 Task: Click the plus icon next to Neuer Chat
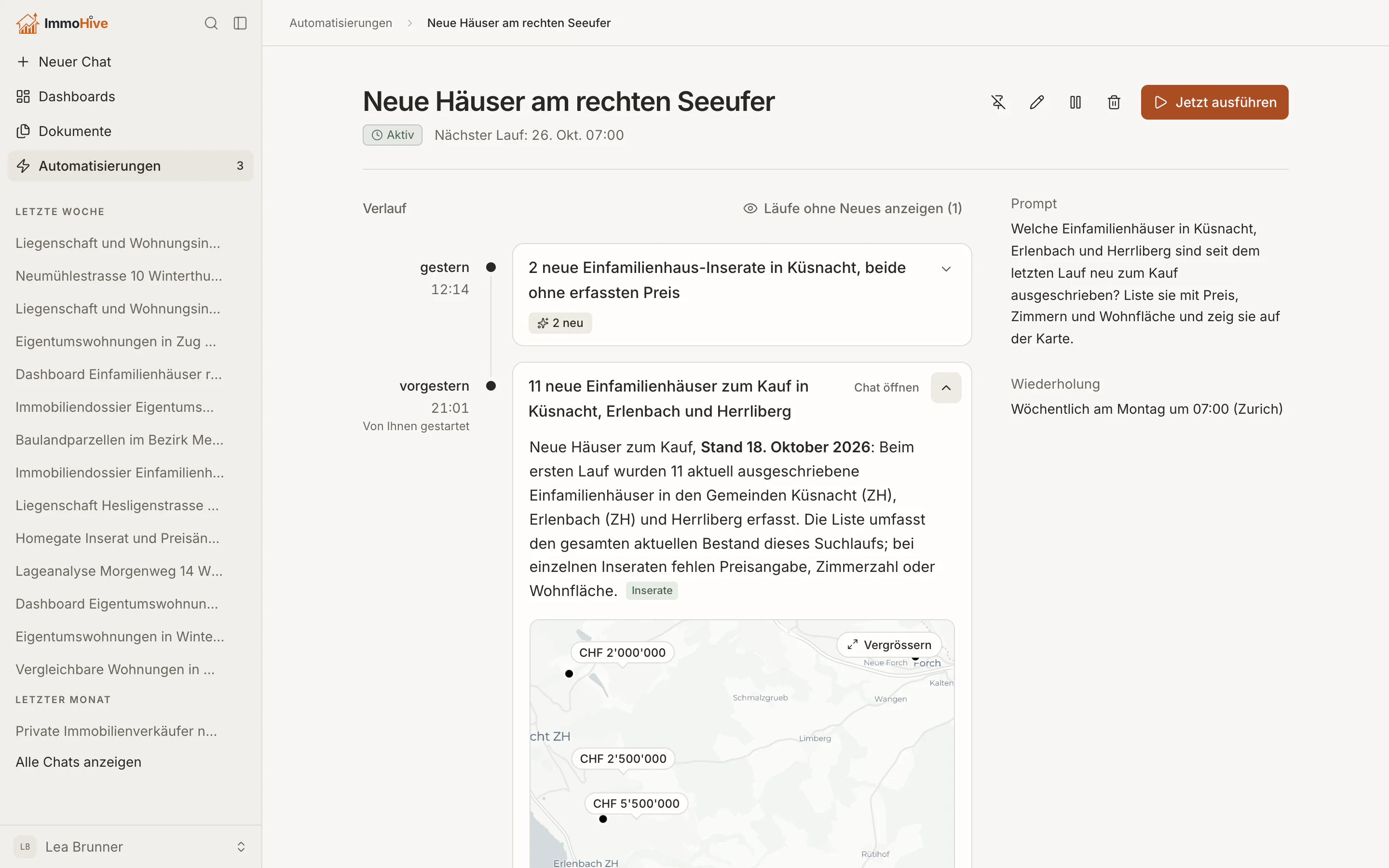tap(23, 61)
